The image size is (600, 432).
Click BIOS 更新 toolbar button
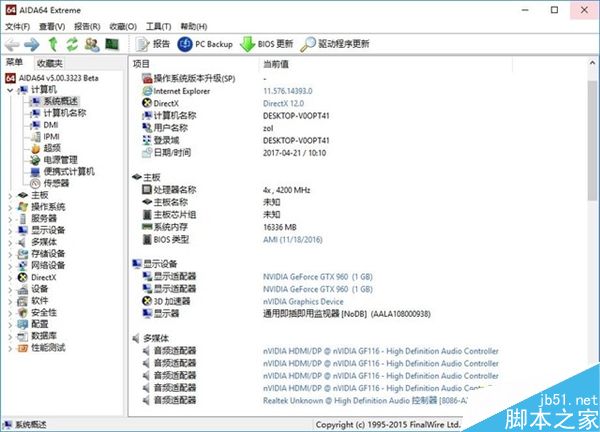[267, 44]
